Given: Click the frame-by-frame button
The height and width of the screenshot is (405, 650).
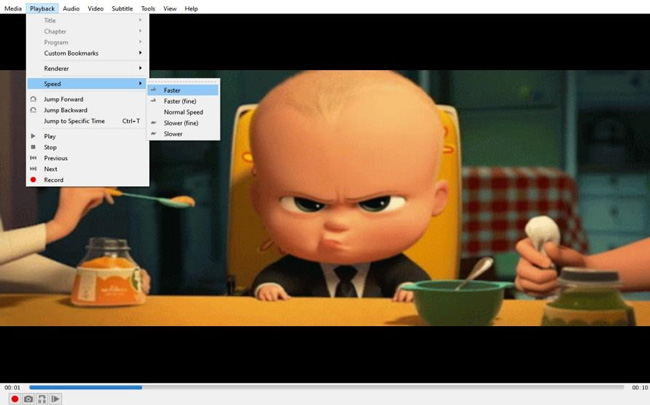Looking at the screenshot, I should click(56, 399).
